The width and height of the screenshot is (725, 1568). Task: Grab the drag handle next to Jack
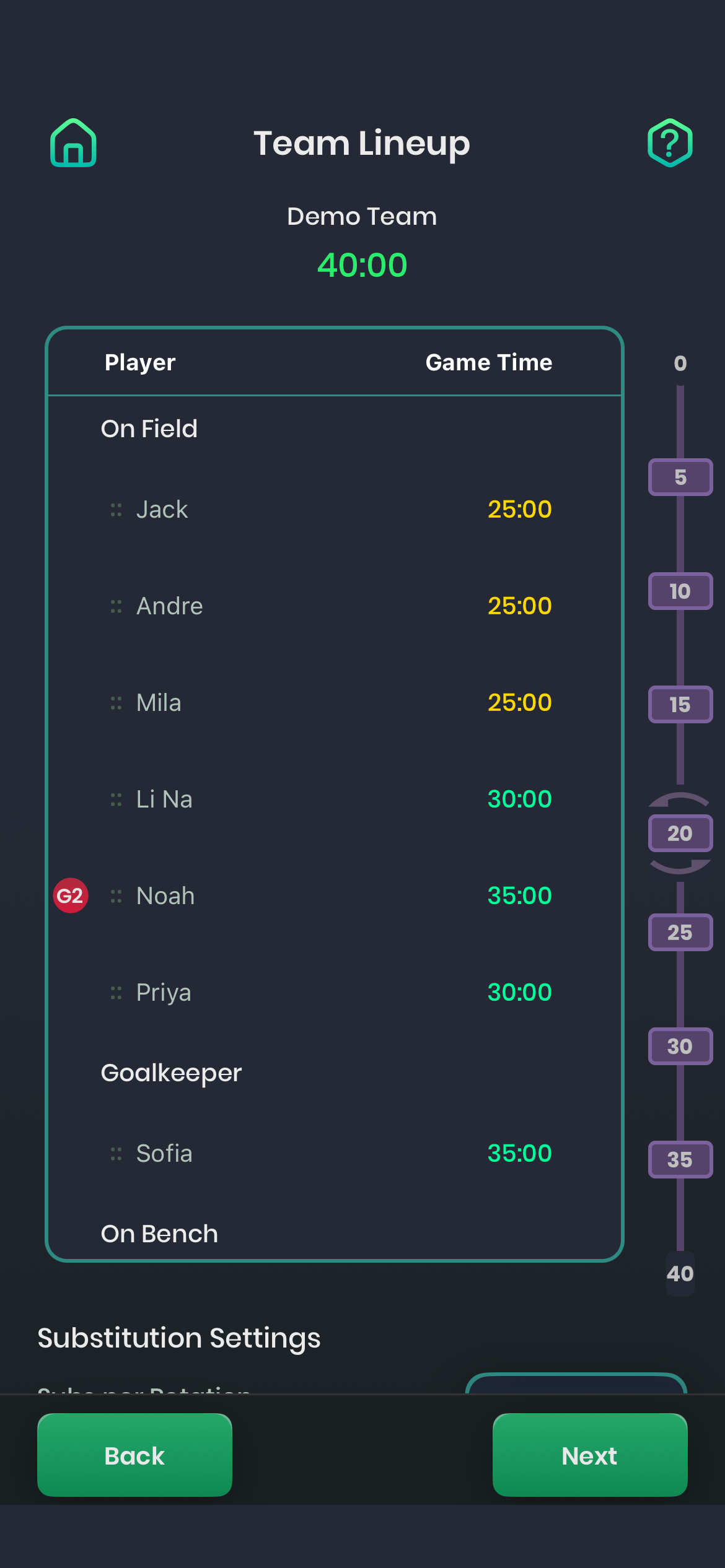116,510
